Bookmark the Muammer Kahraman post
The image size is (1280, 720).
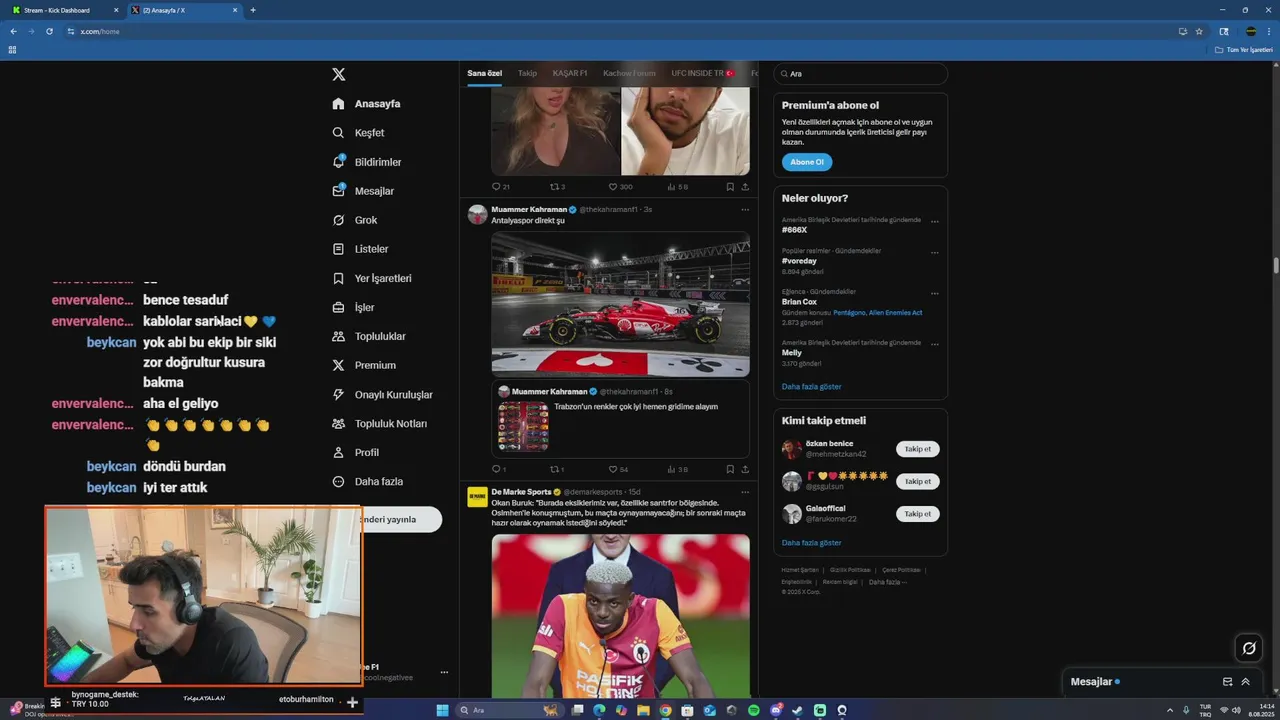730,469
